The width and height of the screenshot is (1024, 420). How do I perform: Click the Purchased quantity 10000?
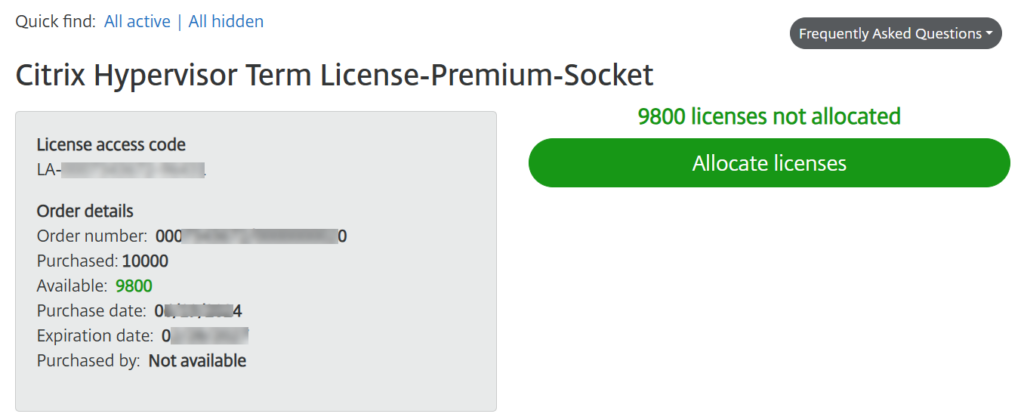pos(145,261)
